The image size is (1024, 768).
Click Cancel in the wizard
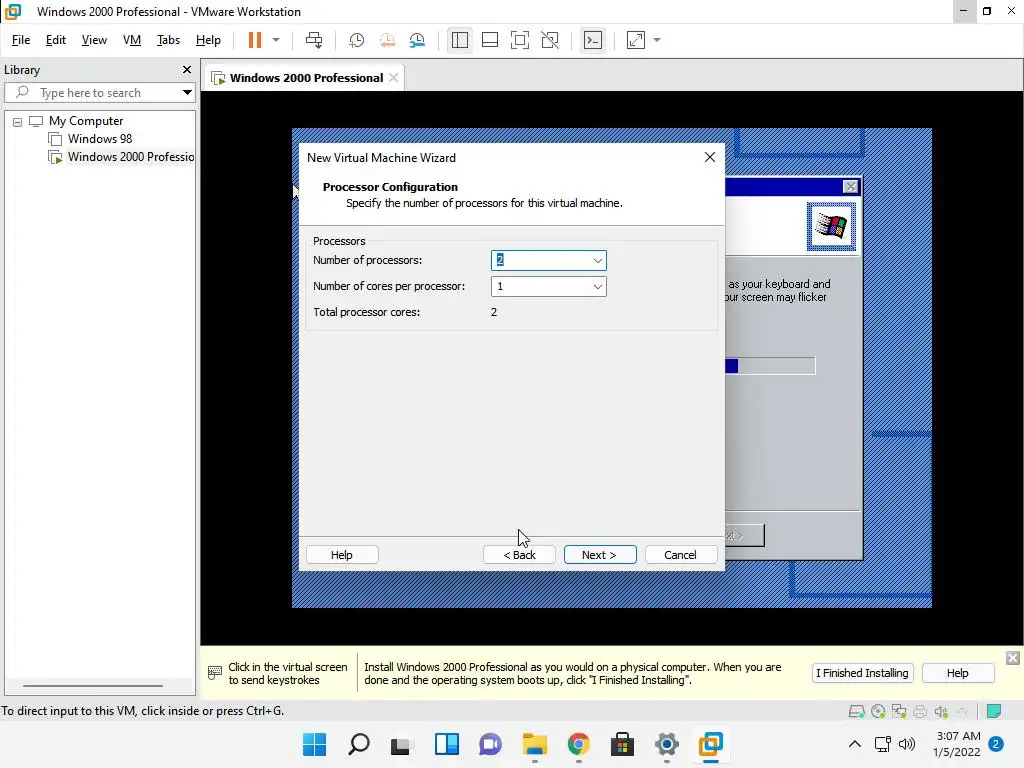(680, 554)
